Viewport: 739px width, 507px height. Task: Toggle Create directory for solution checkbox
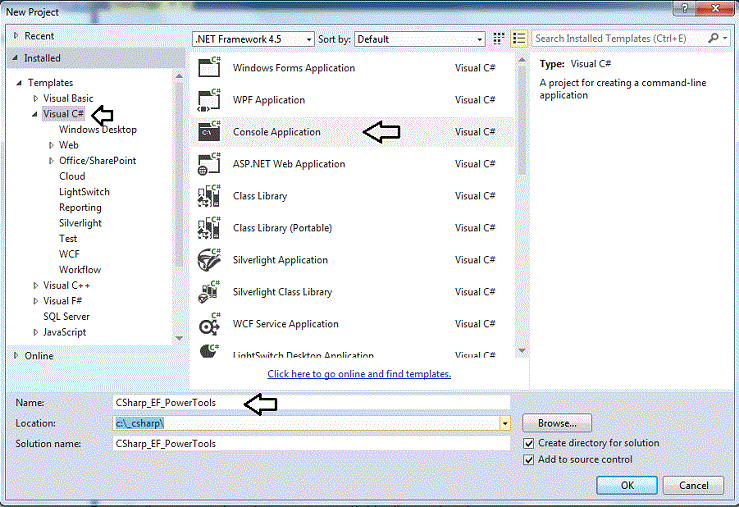(529, 443)
